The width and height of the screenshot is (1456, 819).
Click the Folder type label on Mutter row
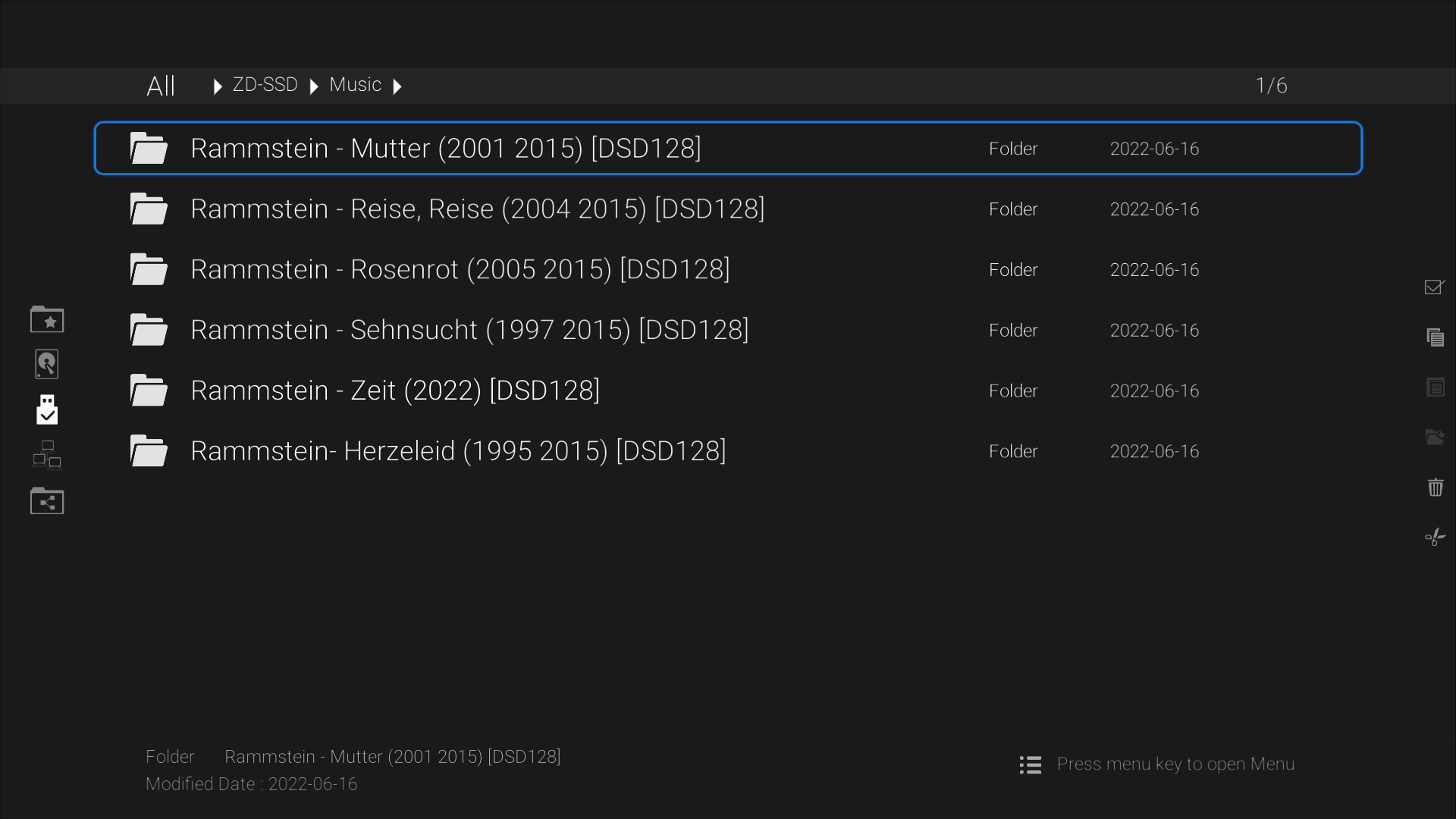1013,149
